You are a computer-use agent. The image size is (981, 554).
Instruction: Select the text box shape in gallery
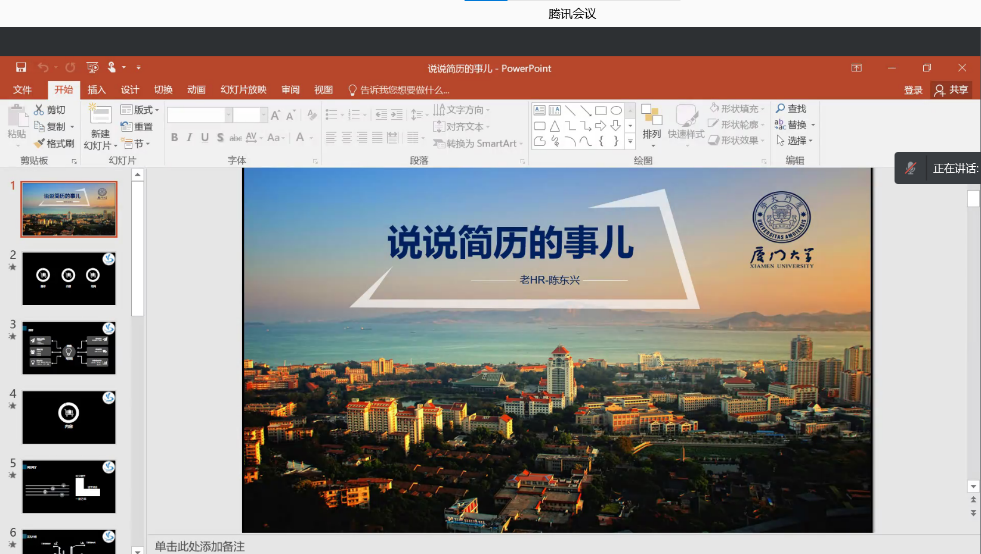coord(539,110)
